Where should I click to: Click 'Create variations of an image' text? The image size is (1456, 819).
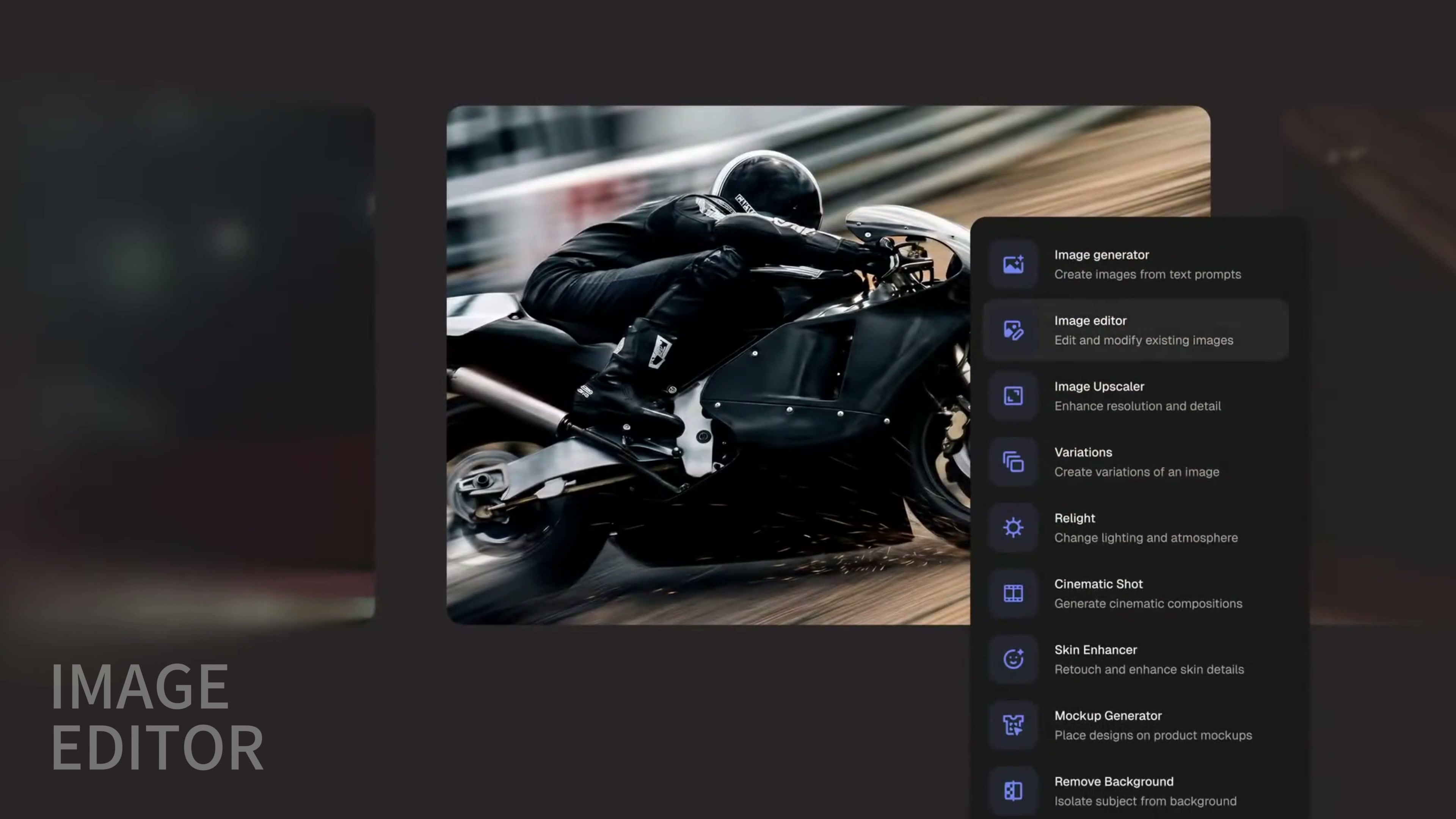coord(1137,472)
